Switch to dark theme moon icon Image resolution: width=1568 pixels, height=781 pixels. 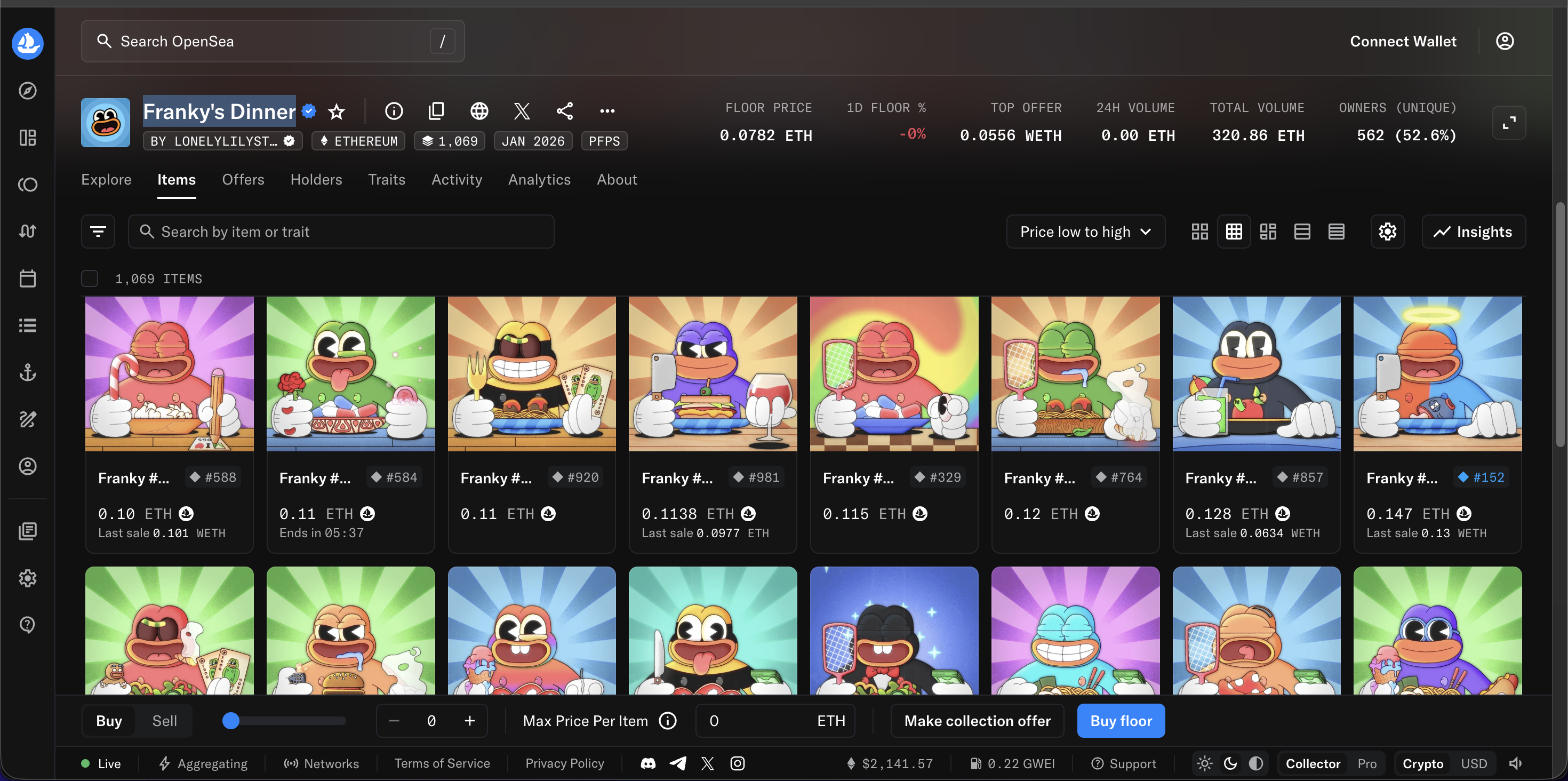point(1230,763)
